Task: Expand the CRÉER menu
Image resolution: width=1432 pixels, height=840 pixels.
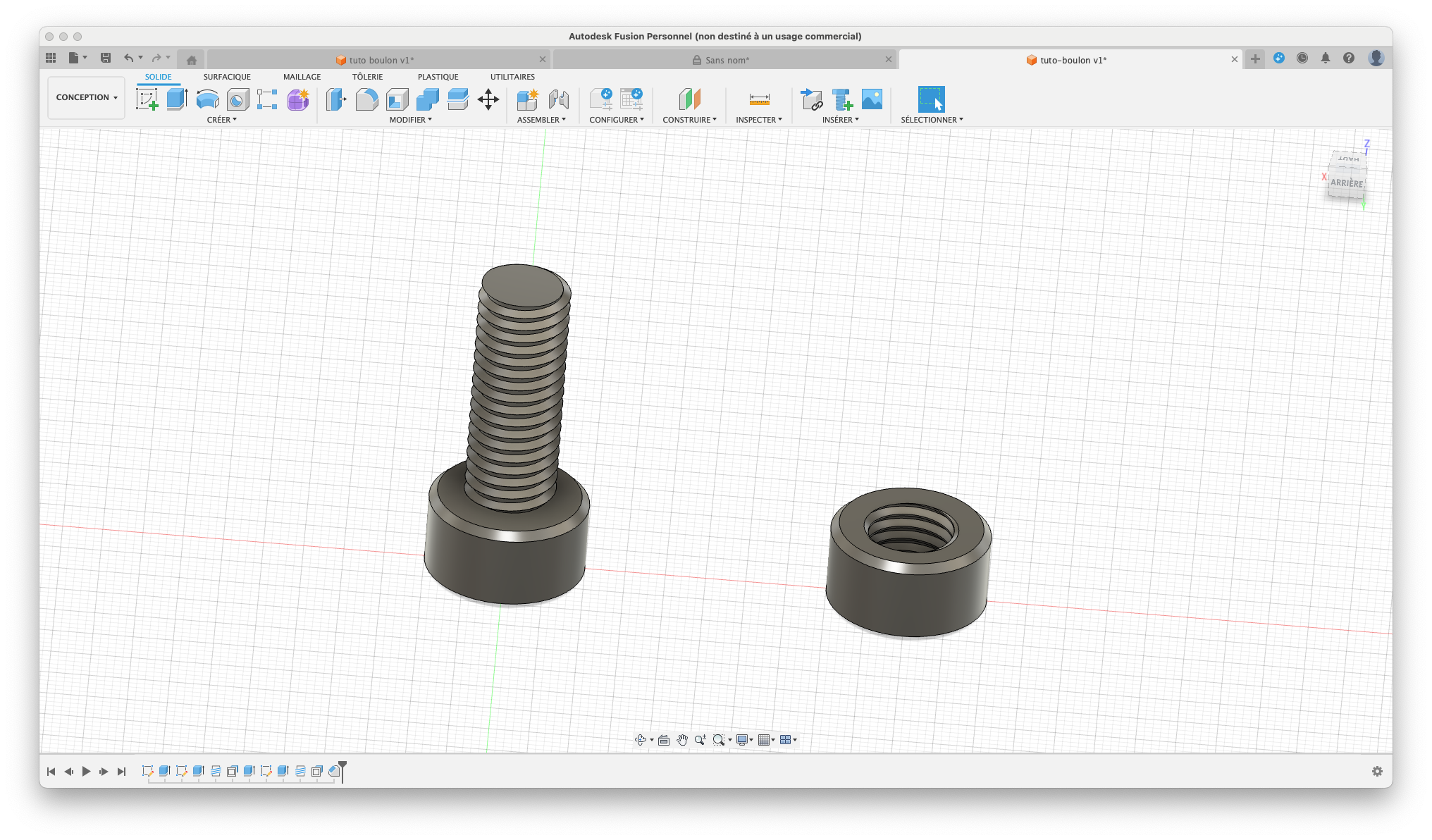Action: coord(221,120)
